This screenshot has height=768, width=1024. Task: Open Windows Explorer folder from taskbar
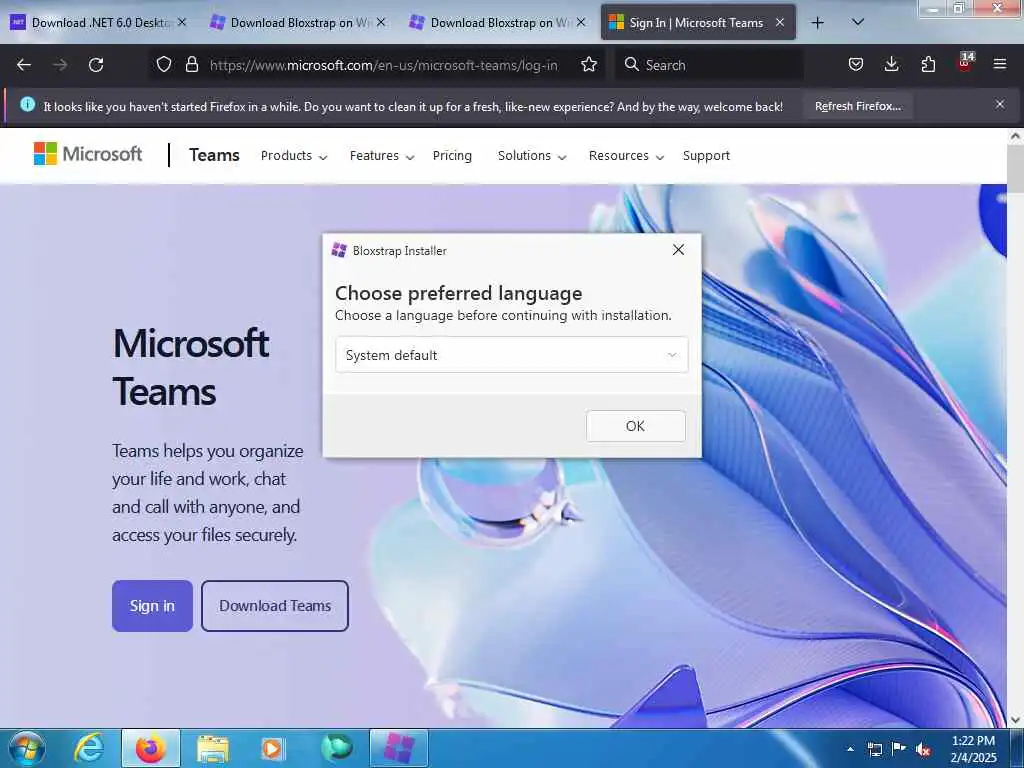tap(213, 749)
